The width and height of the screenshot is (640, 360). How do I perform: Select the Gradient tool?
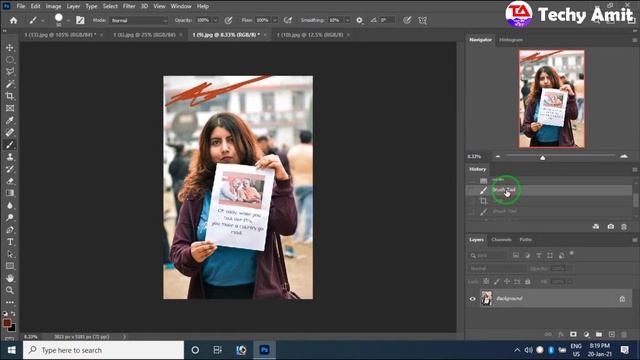[x=10, y=193]
